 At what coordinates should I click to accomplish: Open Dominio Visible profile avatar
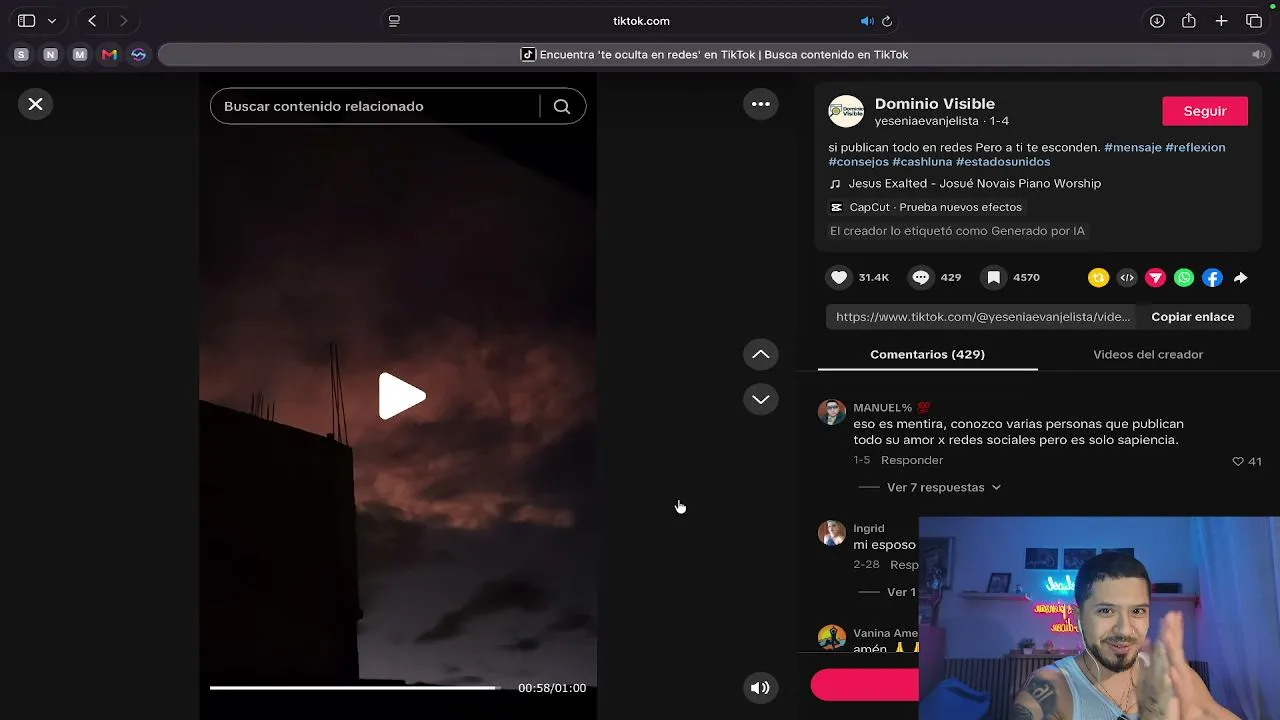[846, 111]
